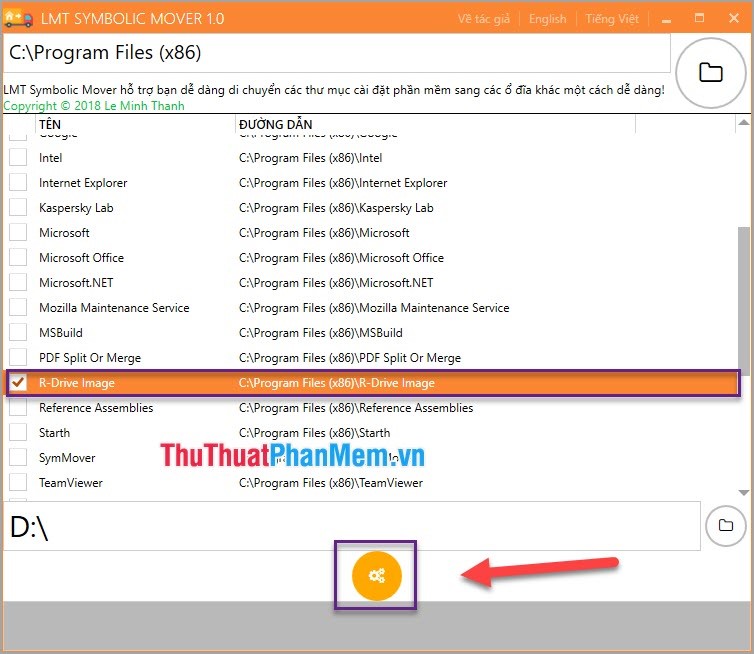
Task: Tick the Microsoft checkbox
Action: point(18,232)
